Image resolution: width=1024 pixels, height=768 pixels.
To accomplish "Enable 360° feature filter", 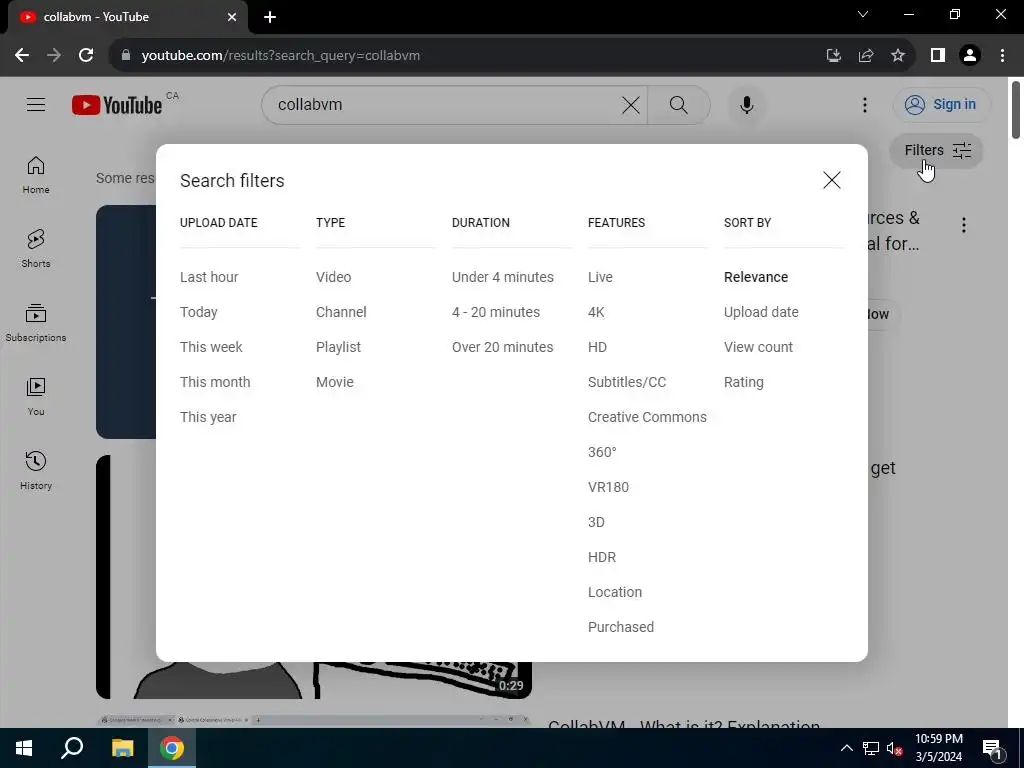I will [x=602, y=452].
